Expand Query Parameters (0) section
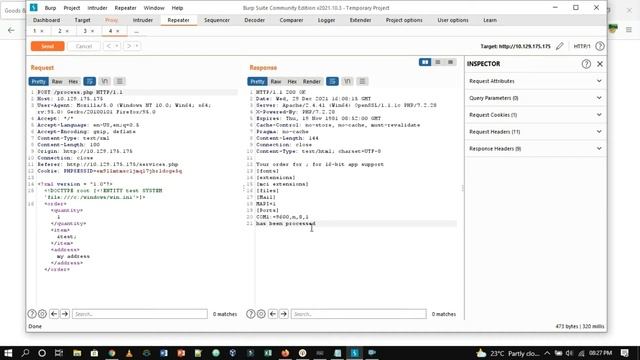The width and height of the screenshot is (640, 360). [535, 98]
